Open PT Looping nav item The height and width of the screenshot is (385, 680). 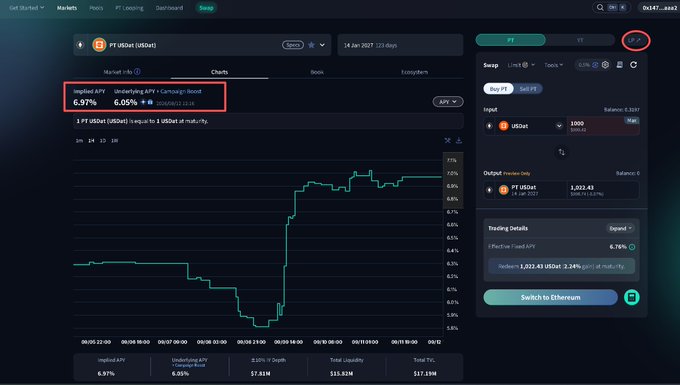(x=129, y=8)
